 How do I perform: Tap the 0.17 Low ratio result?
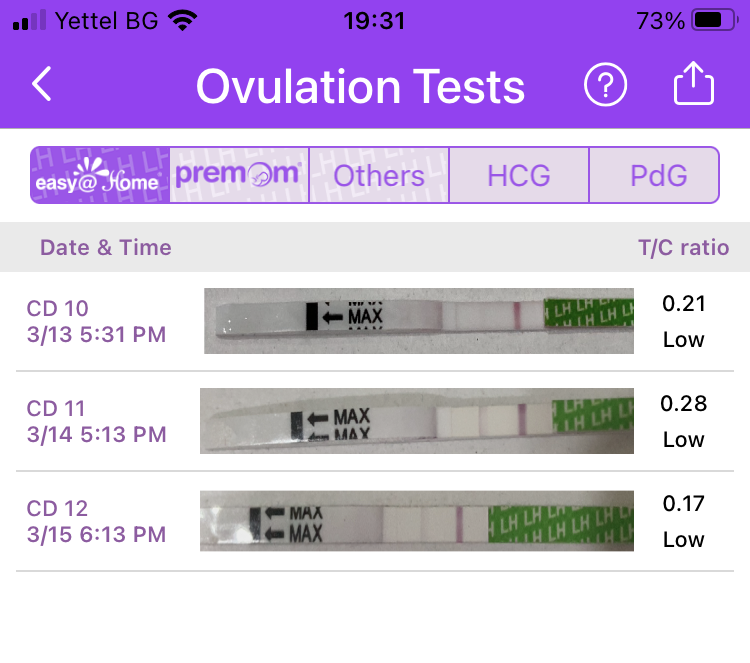click(x=684, y=521)
